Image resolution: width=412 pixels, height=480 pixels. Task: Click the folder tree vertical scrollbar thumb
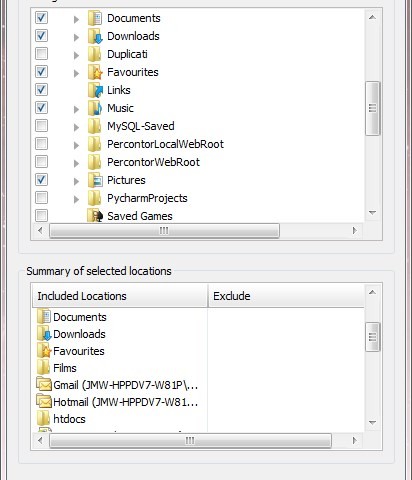[x=372, y=108]
